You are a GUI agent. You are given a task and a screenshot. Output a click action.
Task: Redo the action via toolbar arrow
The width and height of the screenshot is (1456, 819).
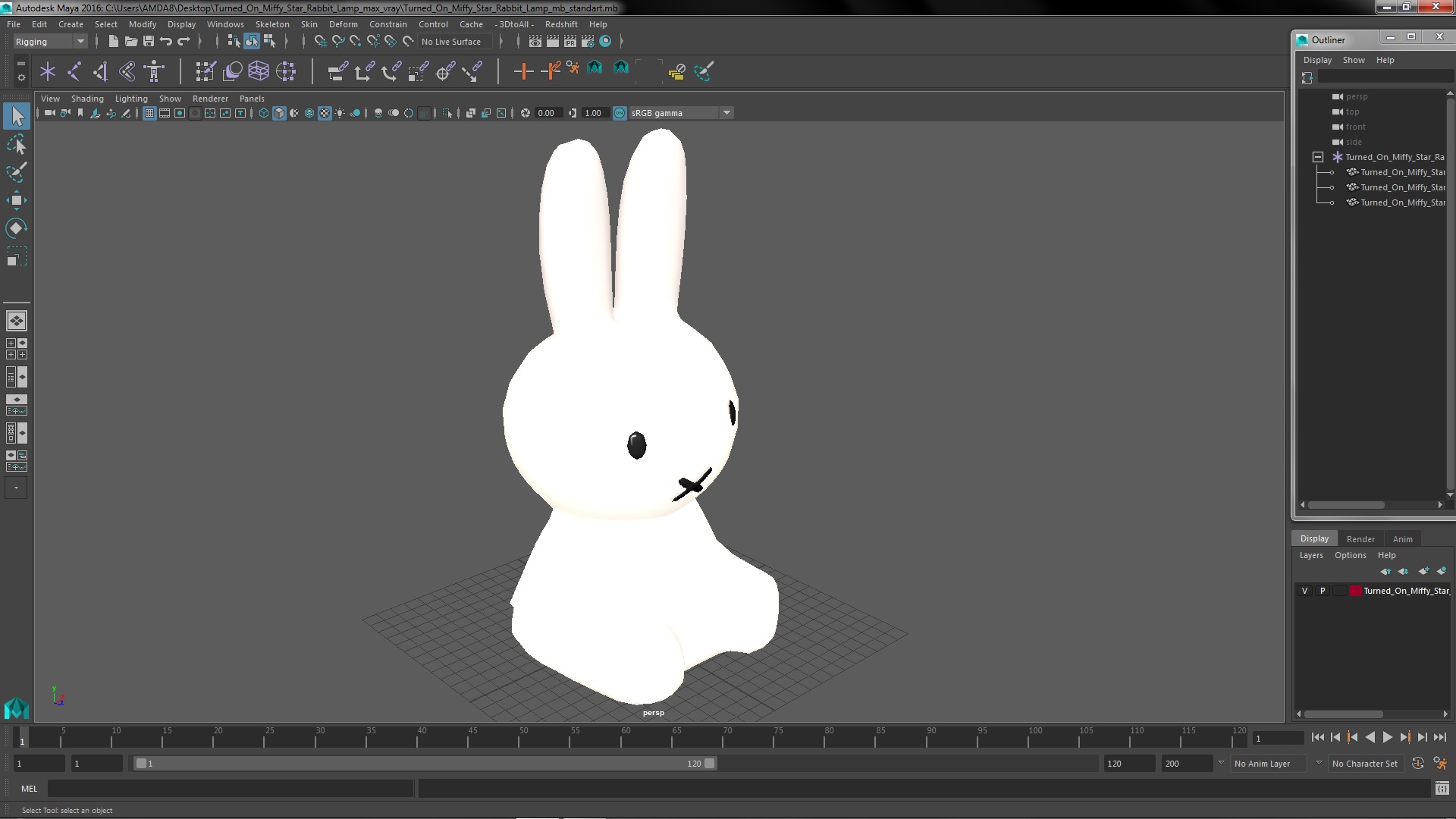click(x=184, y=41)
